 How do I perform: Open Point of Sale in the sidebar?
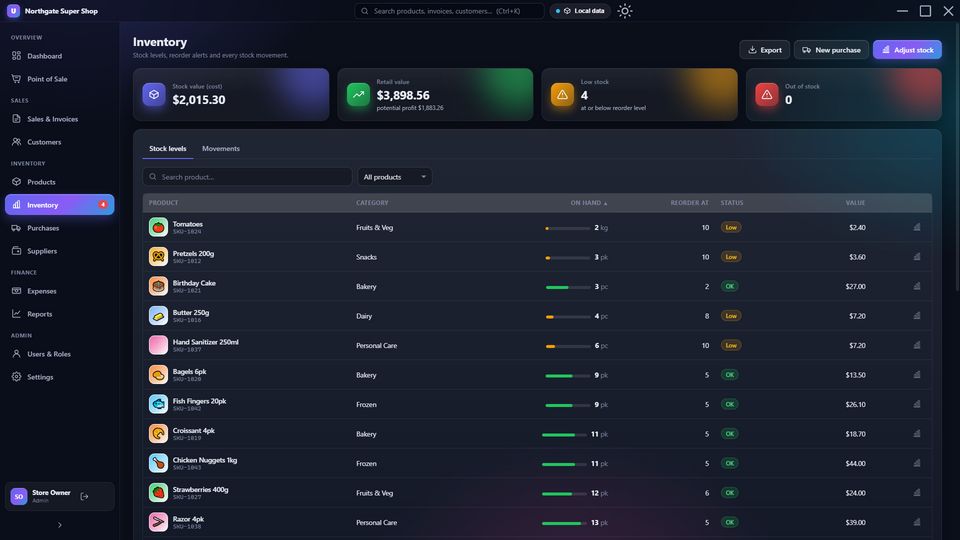click(59, 79)
